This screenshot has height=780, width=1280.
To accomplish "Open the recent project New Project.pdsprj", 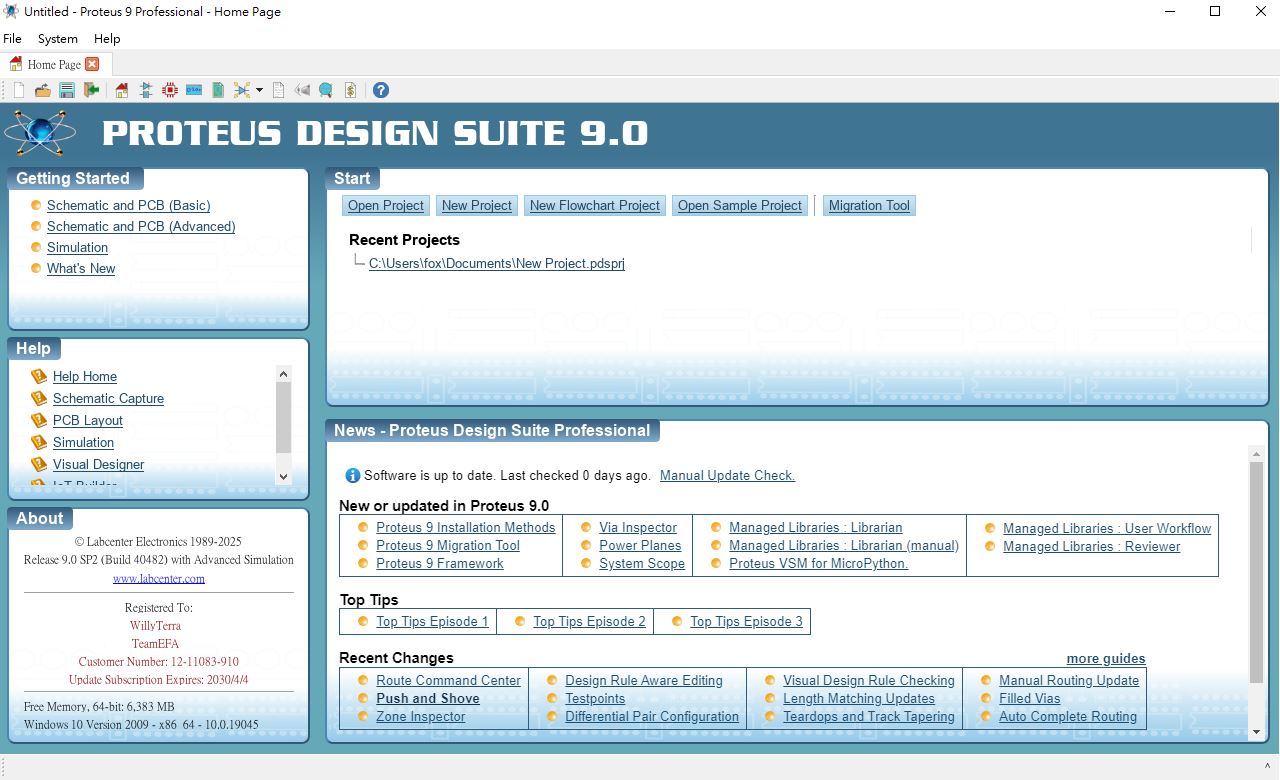I will point(496,263).
